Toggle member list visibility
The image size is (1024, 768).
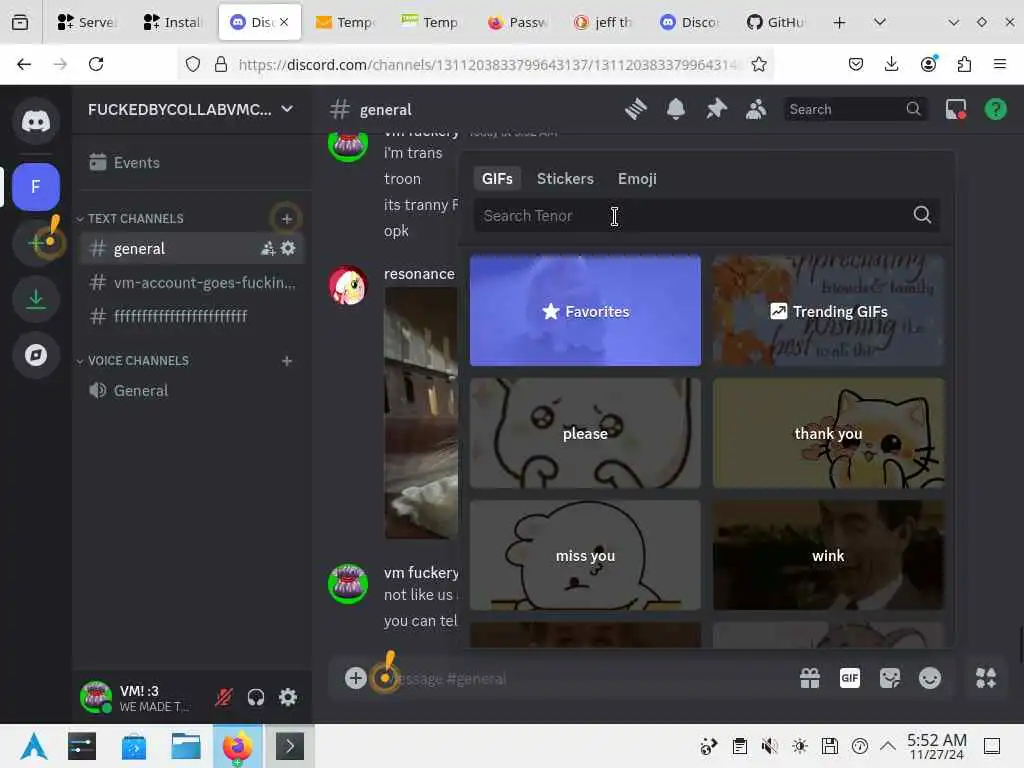756,109
